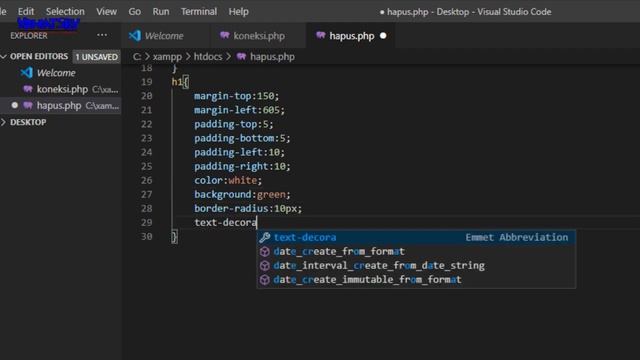This screenshot has height=360, width=640.
Task: Click the h1{ selector on line 19
Action: (180, 82)
